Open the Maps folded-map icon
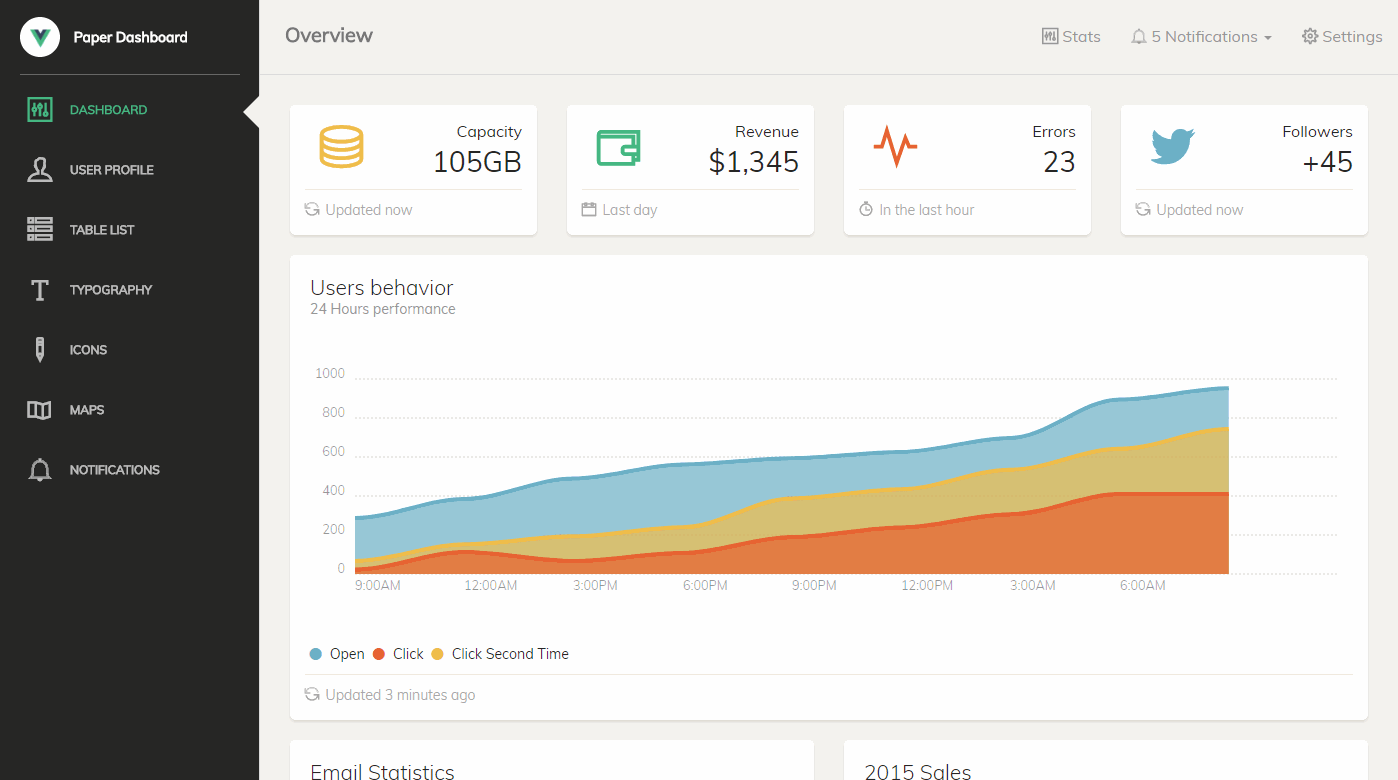Viewport: 1398px width, 780px height. [40, 410]
